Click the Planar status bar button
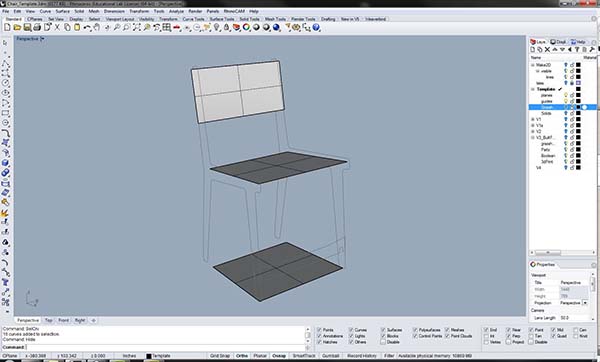This screenshot has width=600, height=362. [260, 356]
